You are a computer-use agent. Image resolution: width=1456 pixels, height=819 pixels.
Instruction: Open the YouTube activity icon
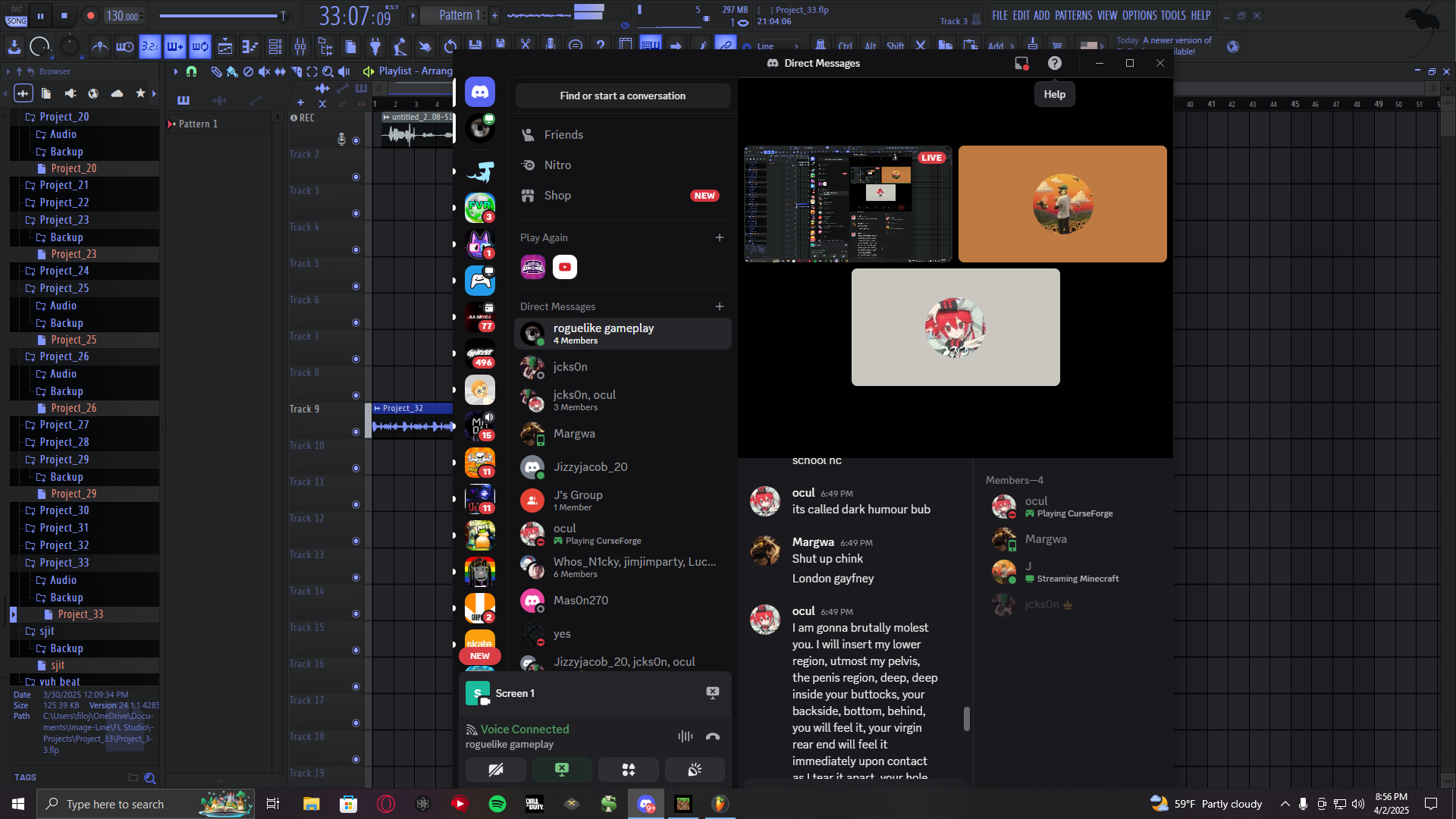pos(565,267)
